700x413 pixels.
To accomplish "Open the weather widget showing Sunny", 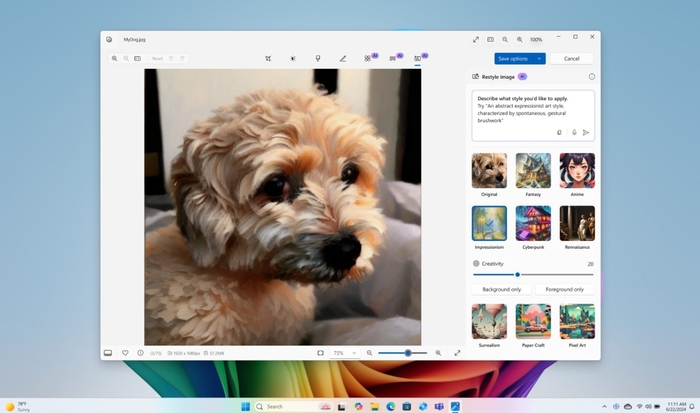I will click(x=18, y=406).
